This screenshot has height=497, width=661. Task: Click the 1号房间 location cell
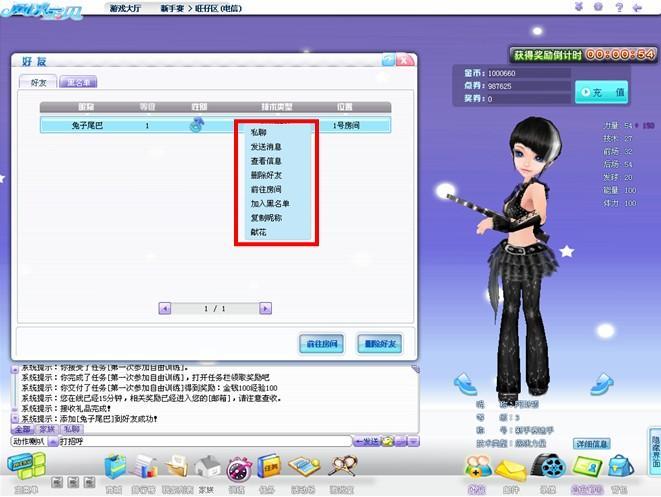(346, 125)
